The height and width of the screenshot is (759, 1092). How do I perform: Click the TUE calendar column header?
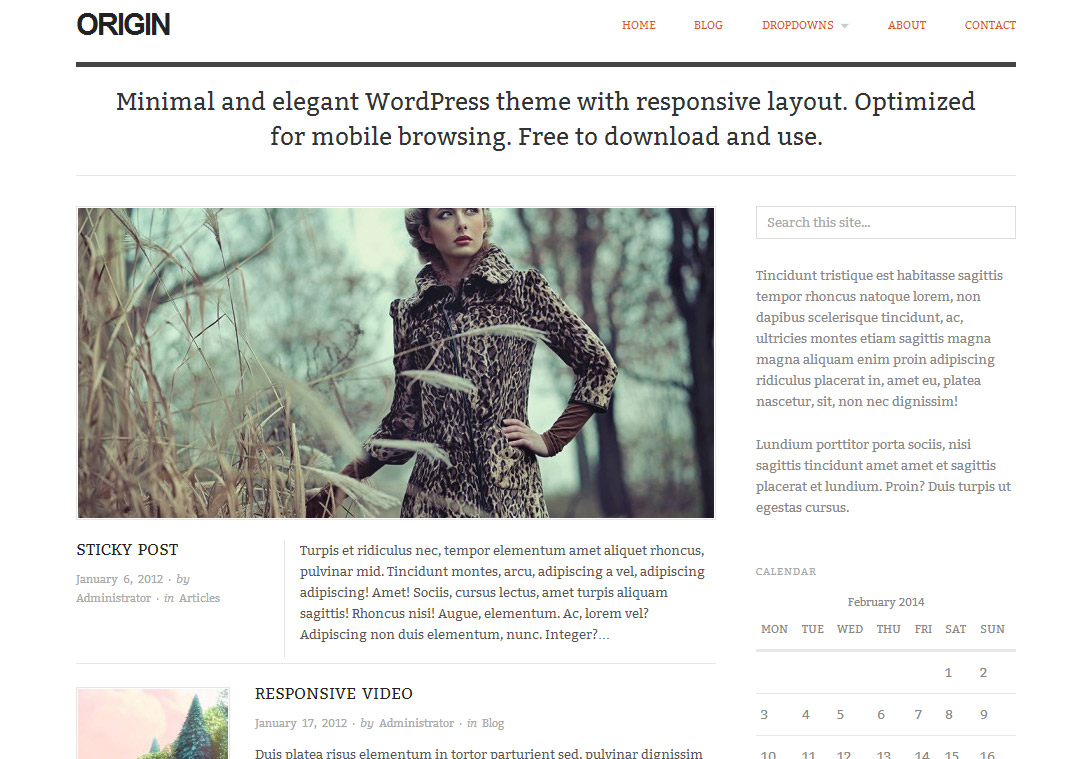coord(813,629)
